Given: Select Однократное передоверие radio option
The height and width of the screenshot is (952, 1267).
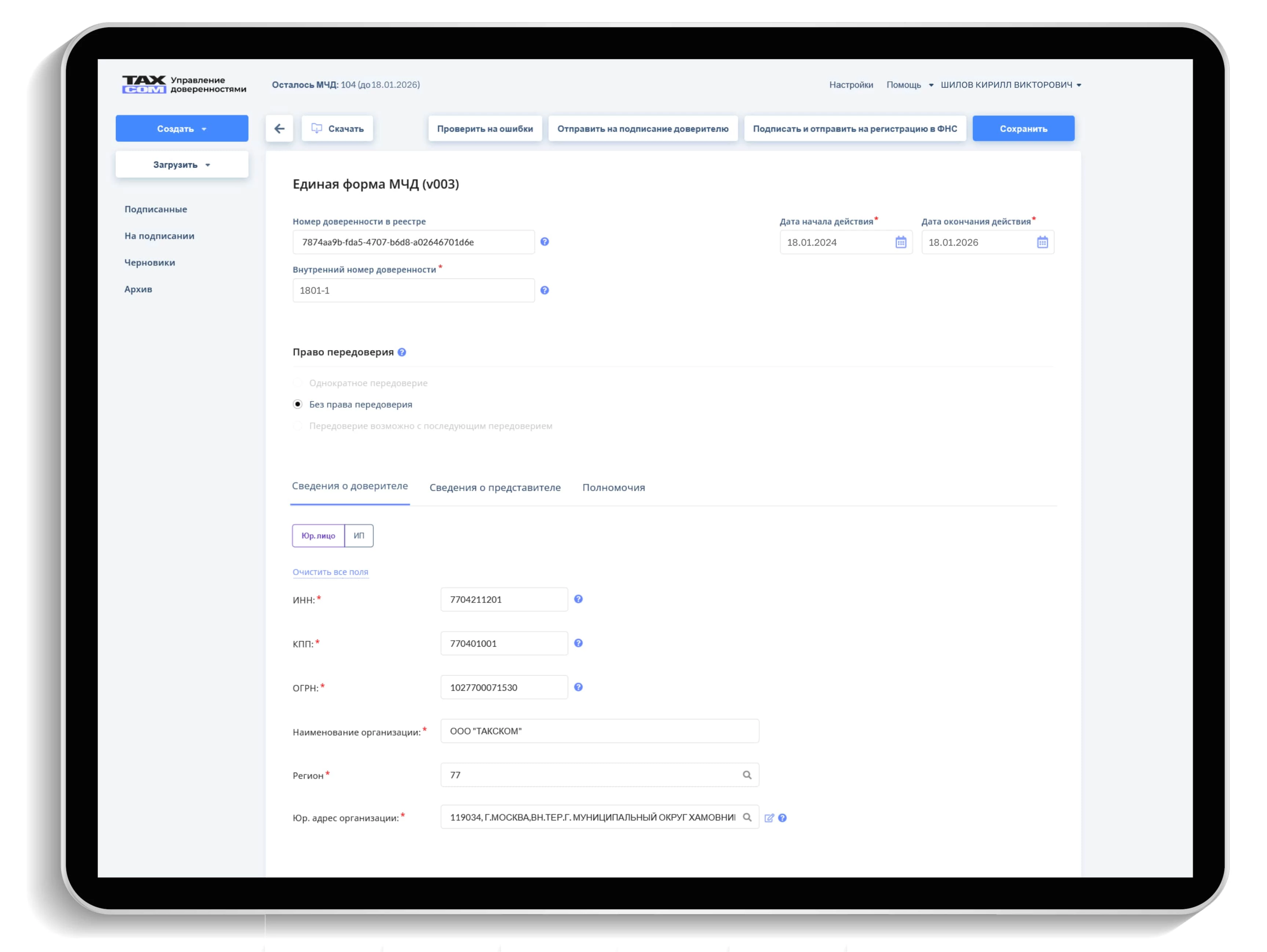Looking at the screenshot, I should click(298, 383).
